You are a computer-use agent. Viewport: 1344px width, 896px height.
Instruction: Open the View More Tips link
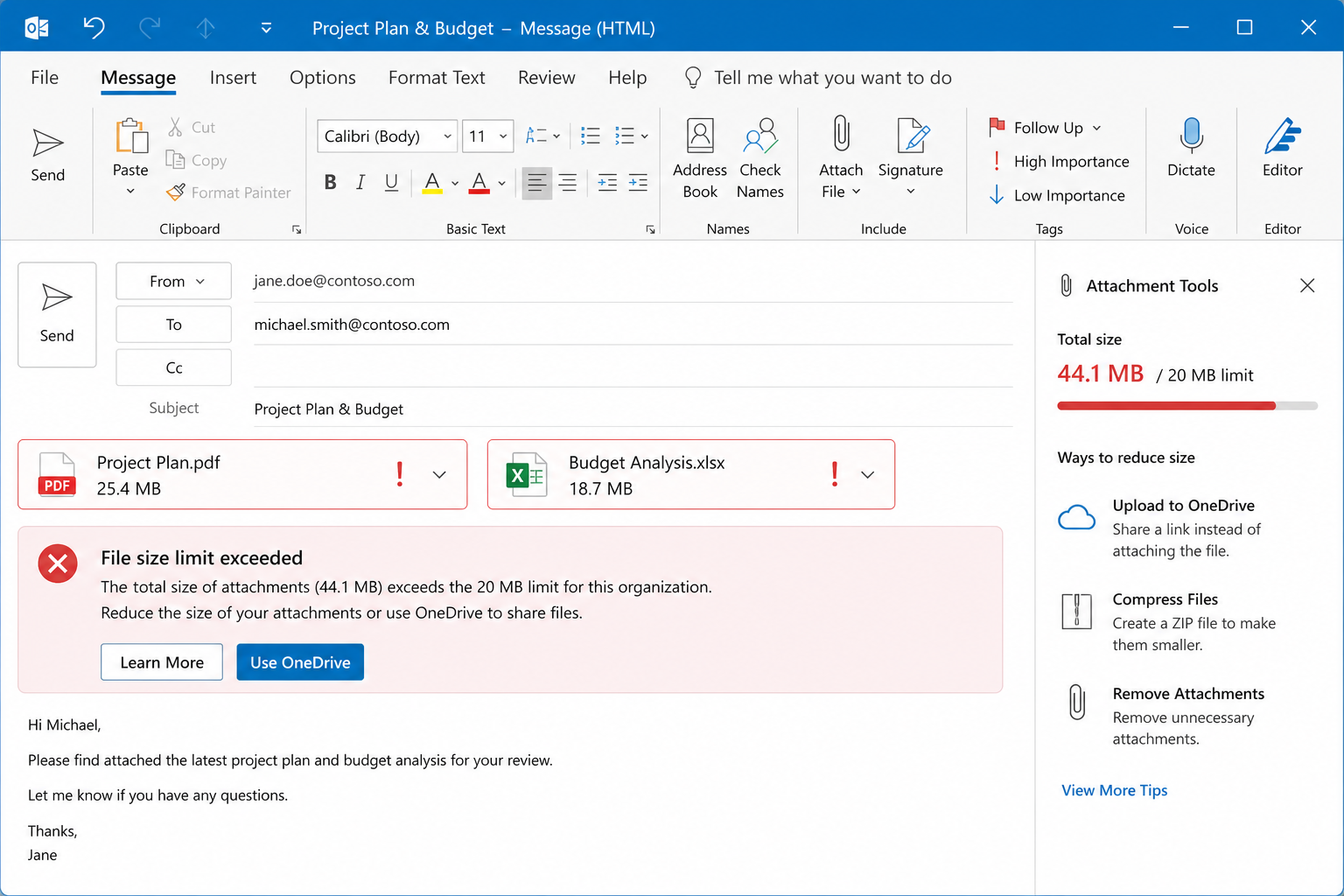[x=1115, y=790]
